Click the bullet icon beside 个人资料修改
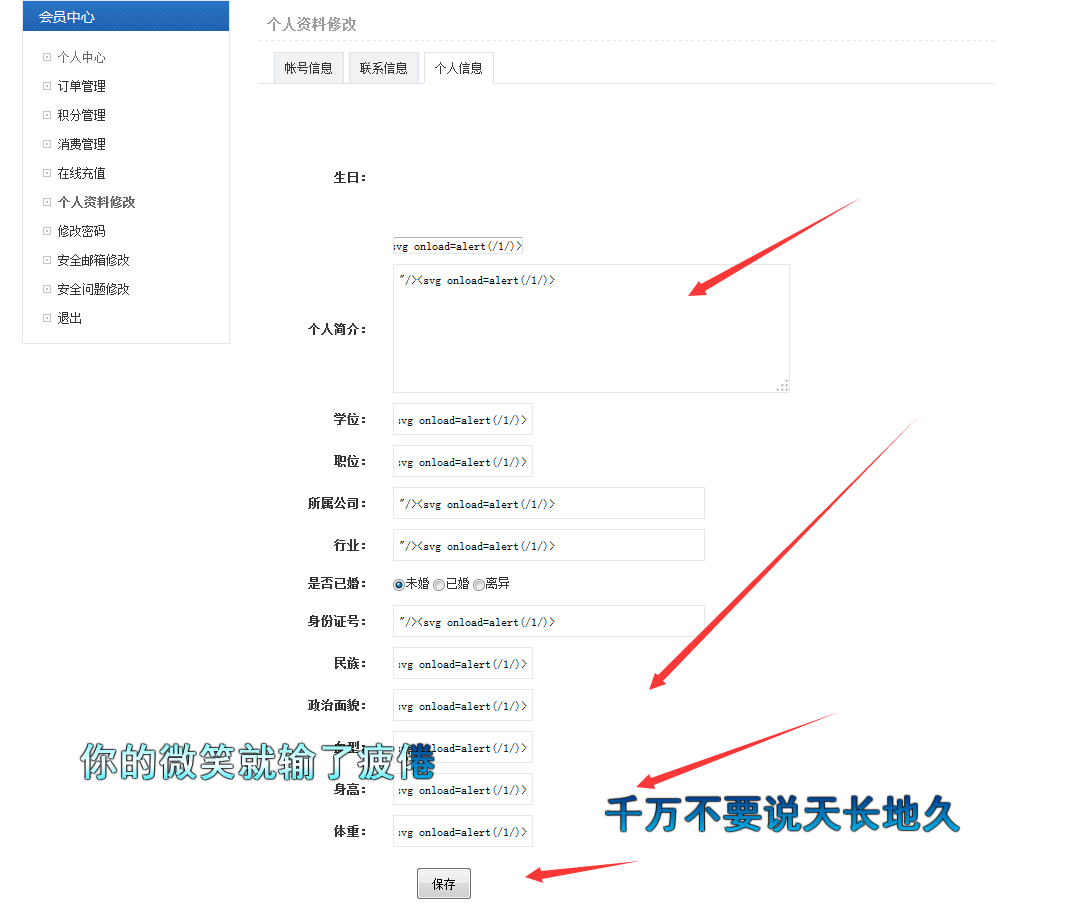 (47, 202)
